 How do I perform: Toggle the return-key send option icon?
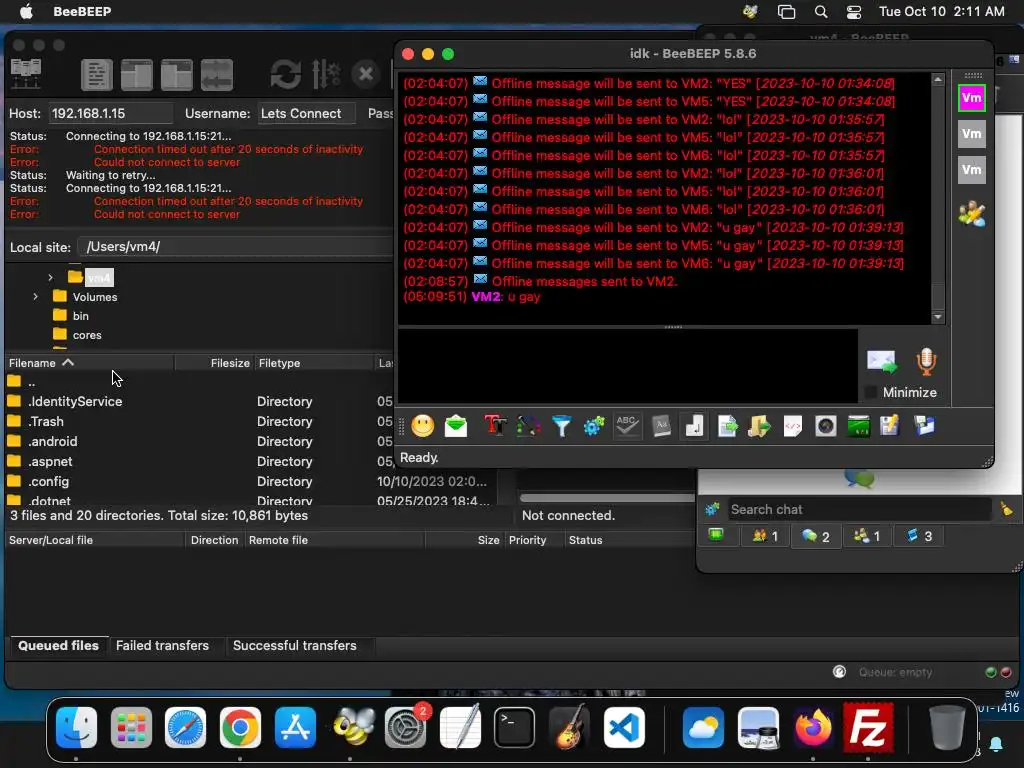694,426
